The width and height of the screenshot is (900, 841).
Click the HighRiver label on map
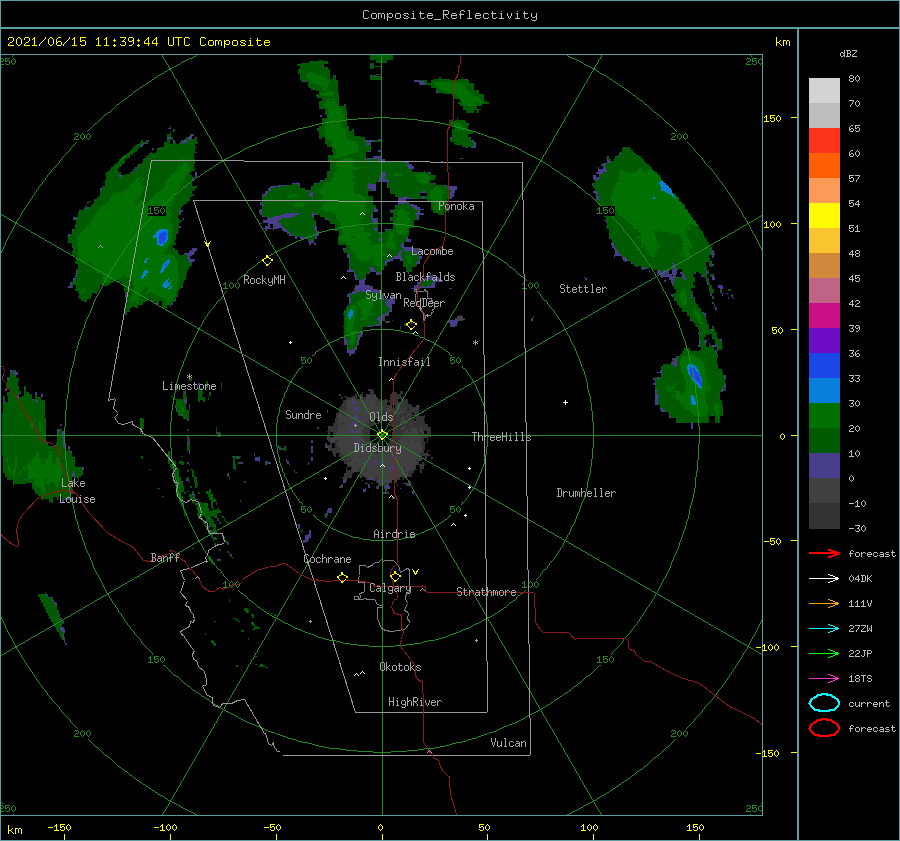[x=415, y=702]
